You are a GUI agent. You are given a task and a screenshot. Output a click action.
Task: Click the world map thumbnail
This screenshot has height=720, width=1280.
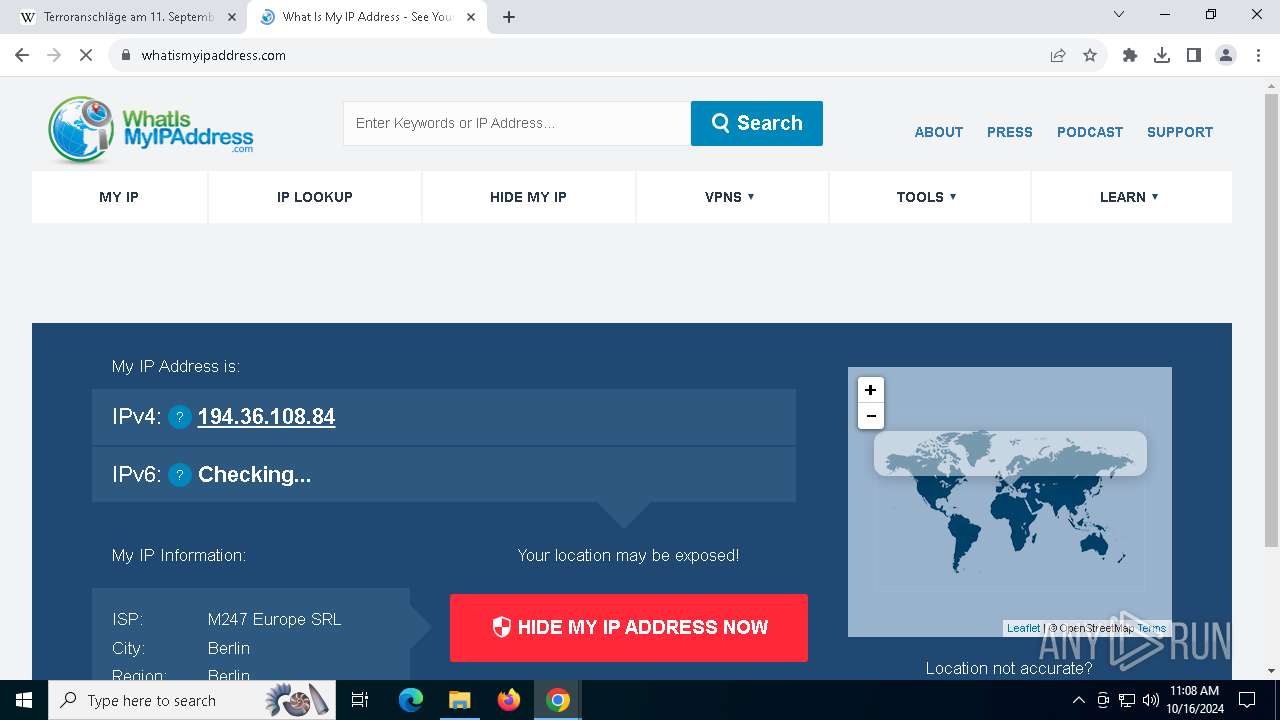[1010, 502]
